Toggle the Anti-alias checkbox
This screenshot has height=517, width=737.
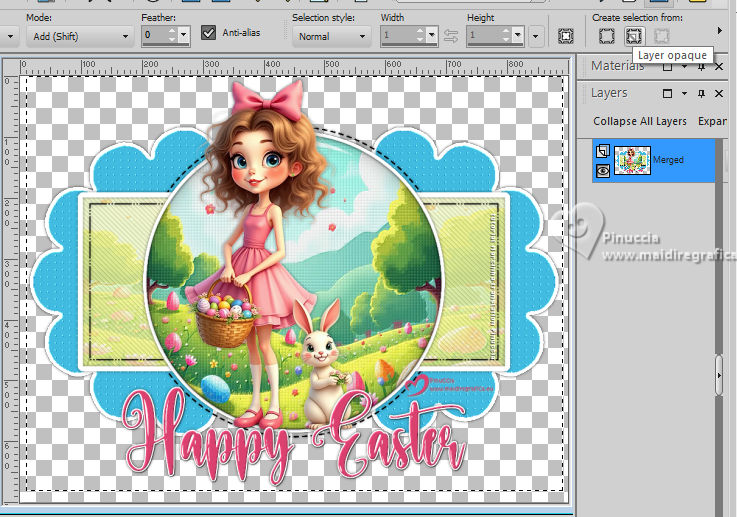tap(208, 33)
